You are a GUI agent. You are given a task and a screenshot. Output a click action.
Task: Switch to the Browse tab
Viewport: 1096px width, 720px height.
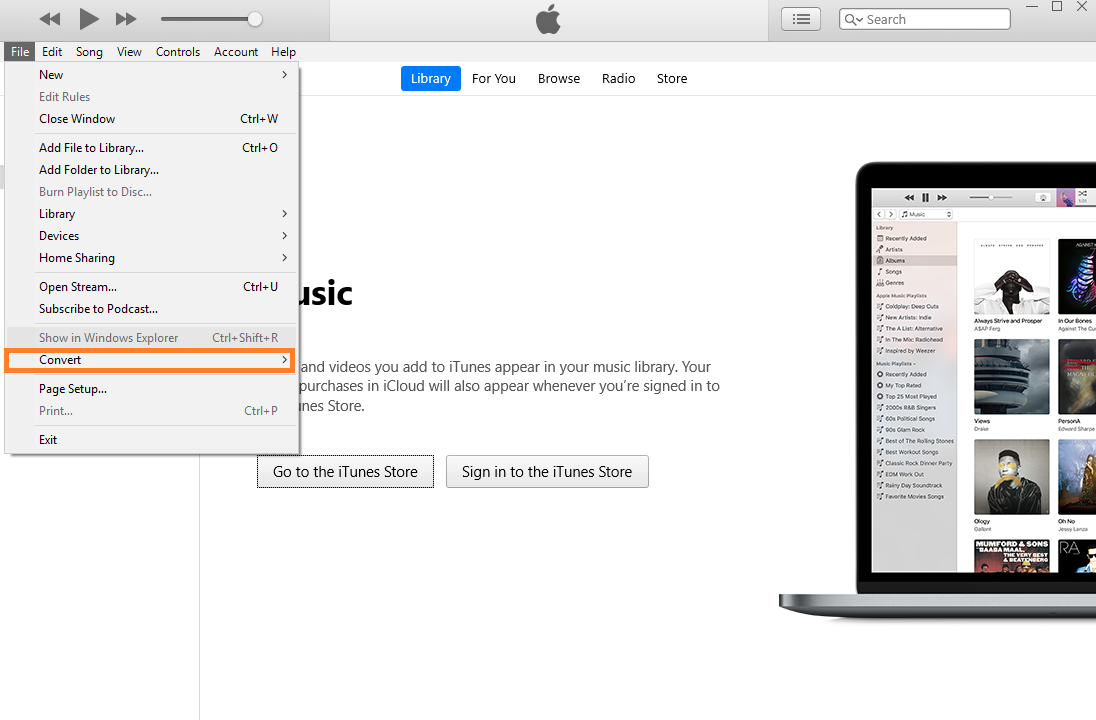pos(558,78)
